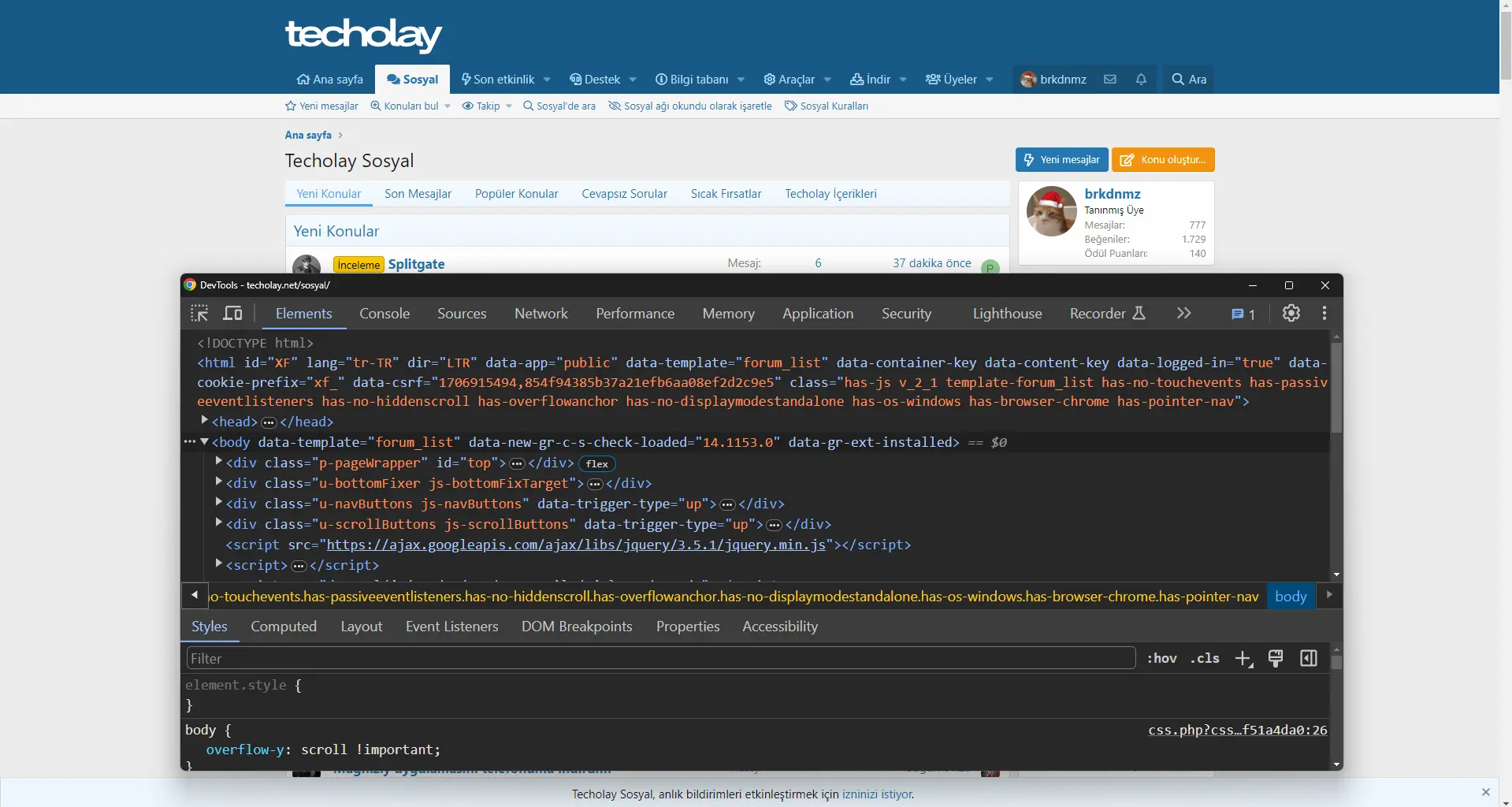Viewport: 1512px width, 807px height.
Task: Open the more DevTools tabs chevron
Action: (1183, 314)
